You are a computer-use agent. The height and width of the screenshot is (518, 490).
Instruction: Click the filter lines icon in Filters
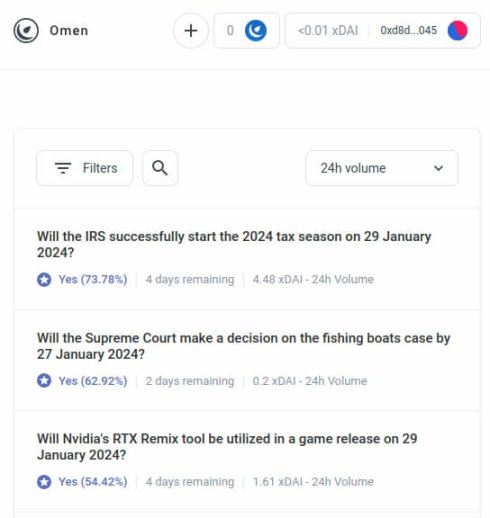click(x=63, y=168)
